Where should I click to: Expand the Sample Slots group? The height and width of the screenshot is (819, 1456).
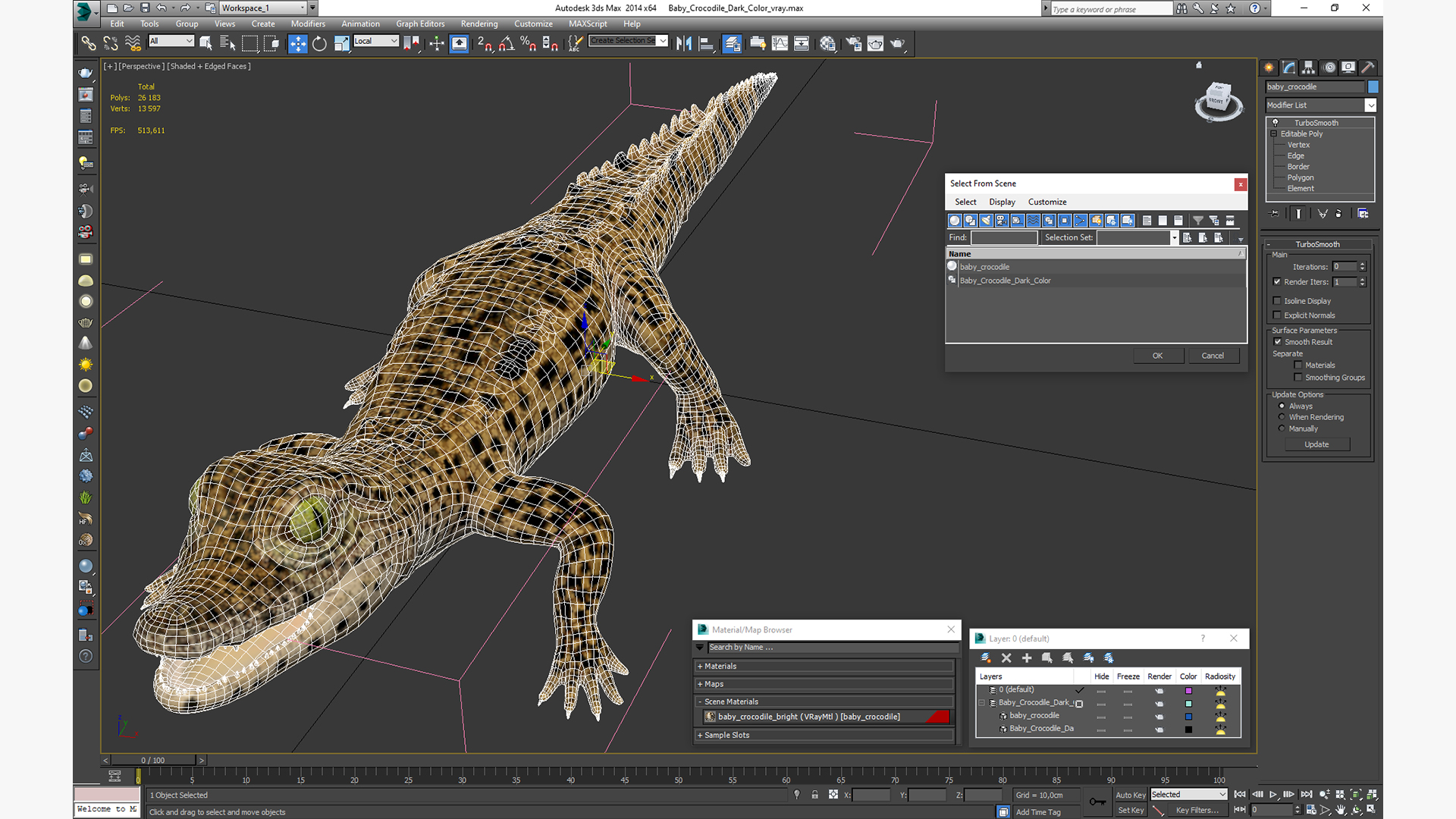[x=824, y=736]
